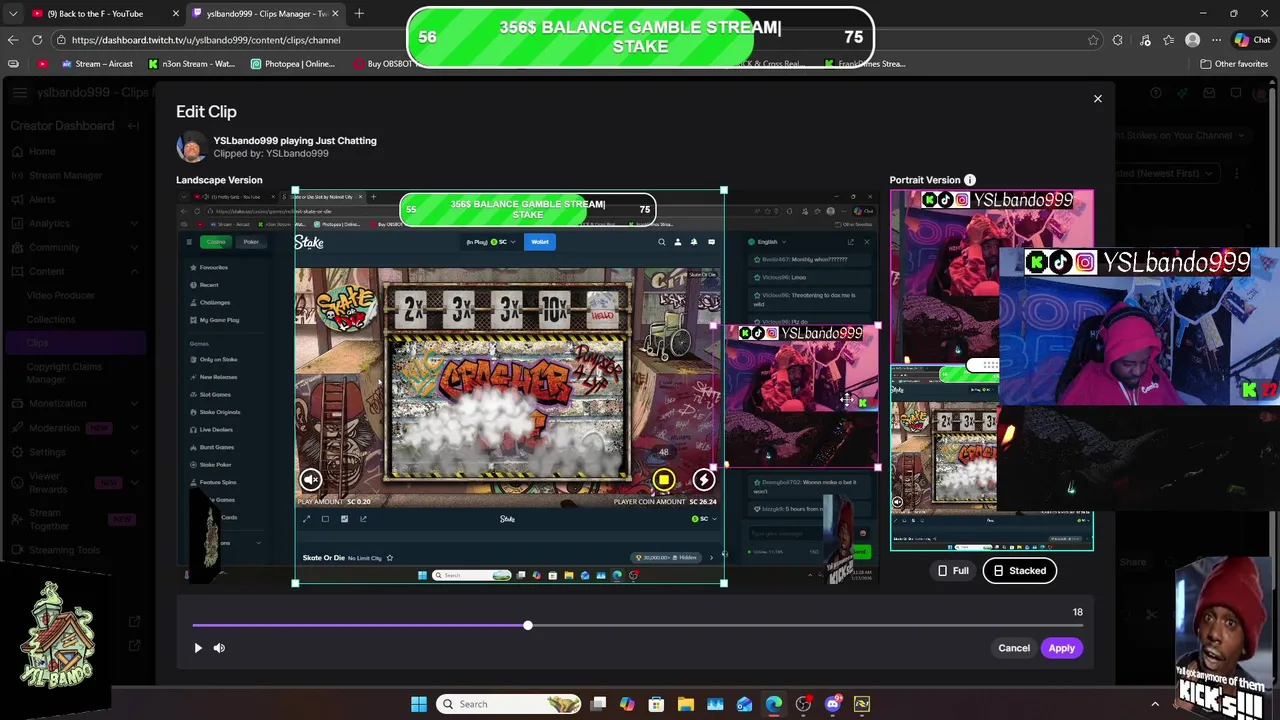
Task: Click the portrait version preview thumbnail
Action: click(x=992, y=370)
